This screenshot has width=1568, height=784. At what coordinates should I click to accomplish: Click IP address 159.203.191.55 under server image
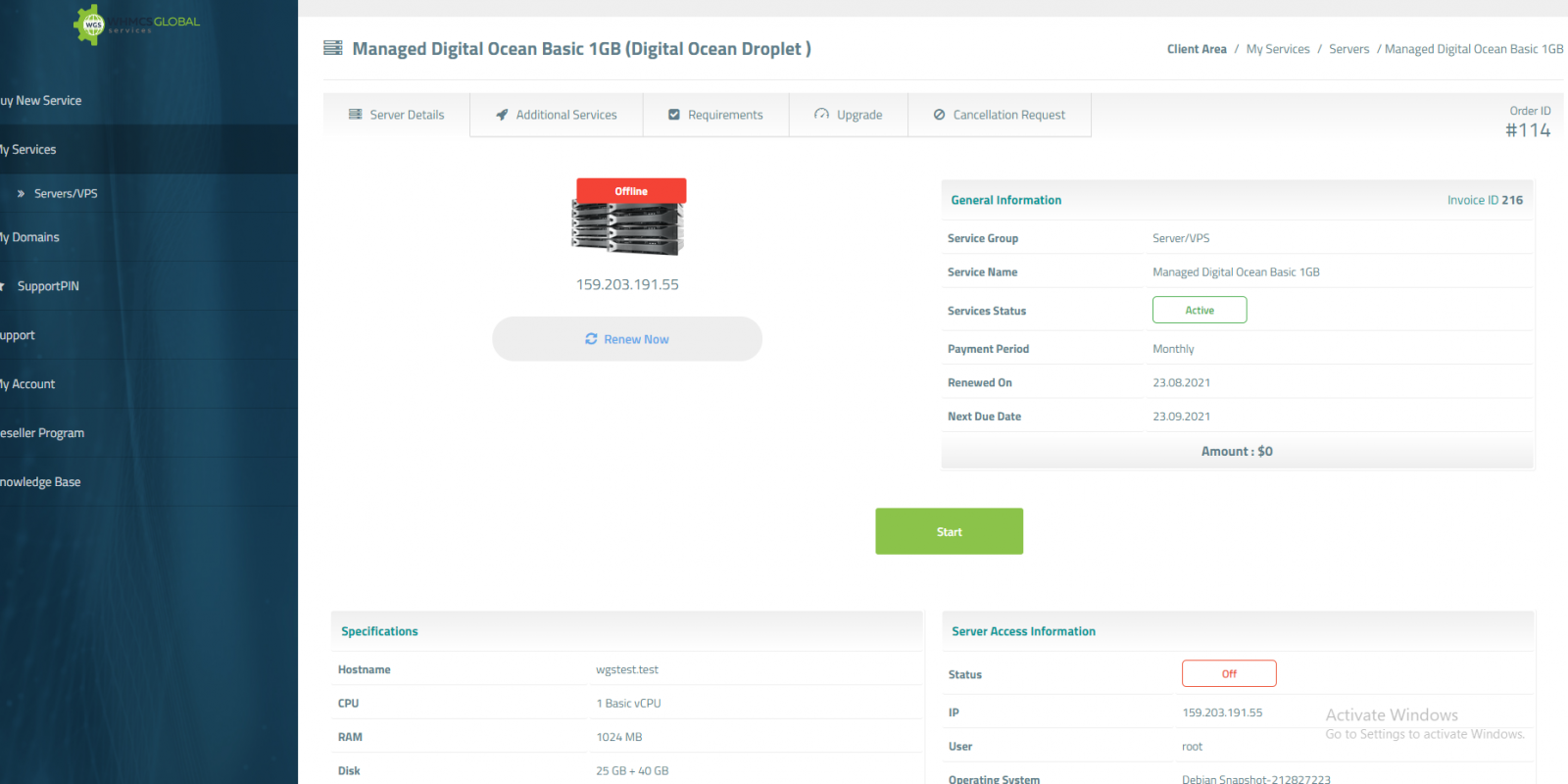(x=627, y=284)
